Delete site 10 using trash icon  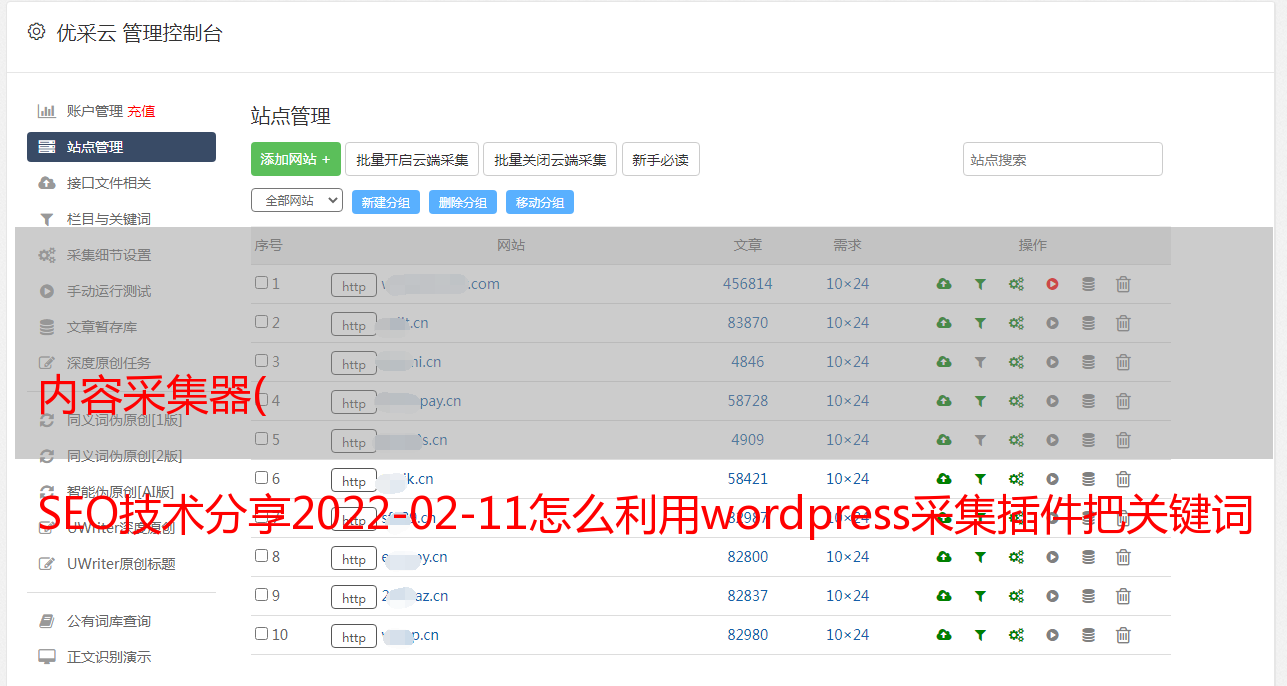click(1123, 635)
